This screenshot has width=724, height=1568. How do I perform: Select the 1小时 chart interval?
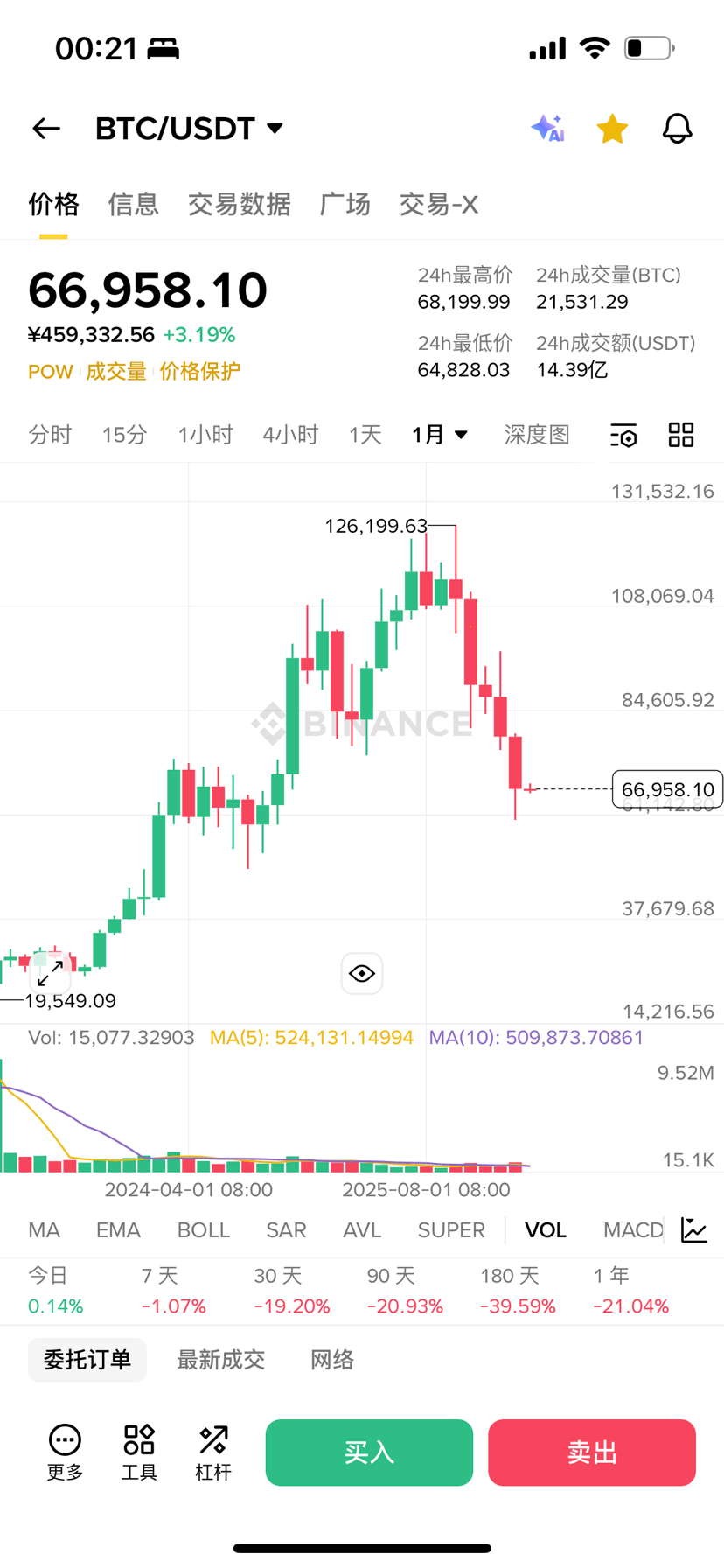coord(205,435)
